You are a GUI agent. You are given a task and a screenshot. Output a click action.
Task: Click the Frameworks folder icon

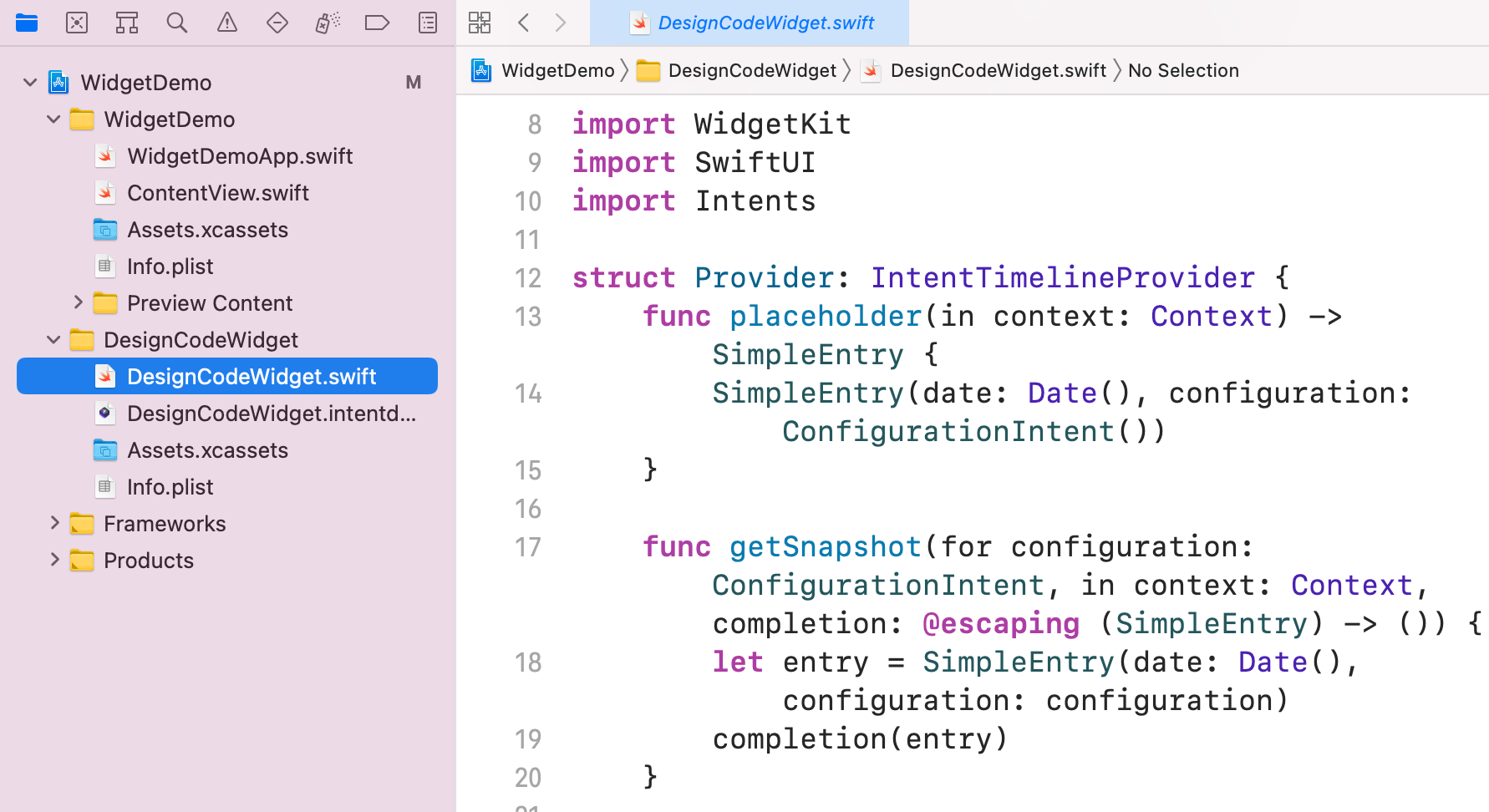click(x=82, y=524)
